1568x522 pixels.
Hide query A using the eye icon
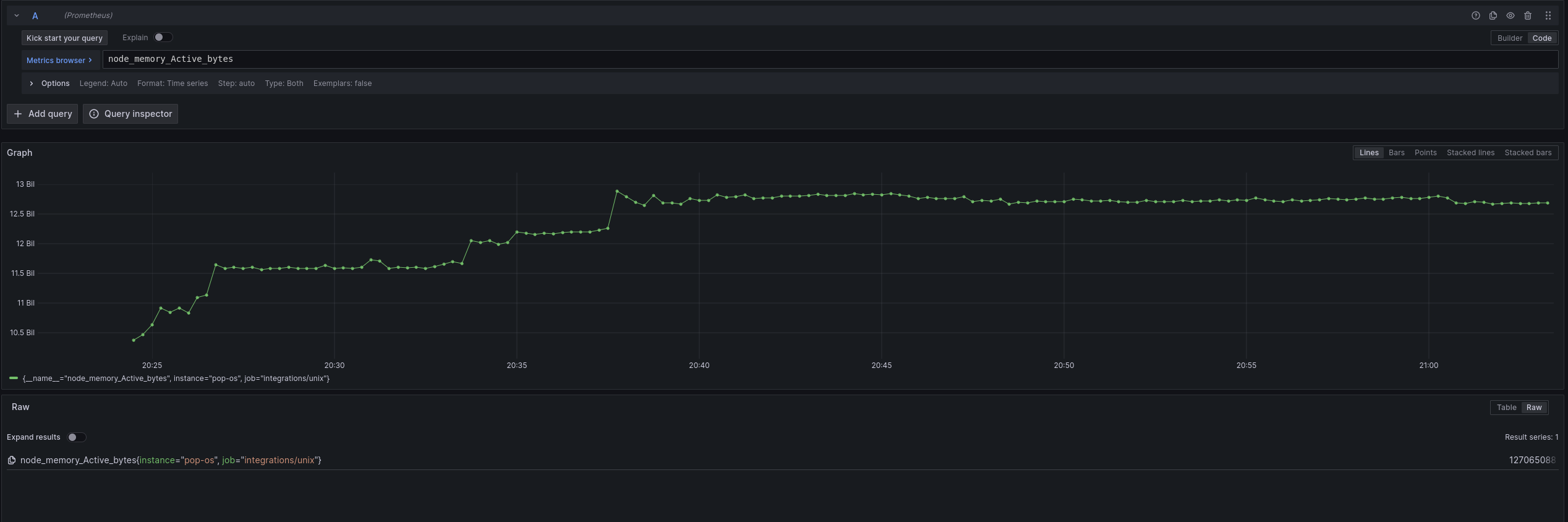[x=1510, y=15]
